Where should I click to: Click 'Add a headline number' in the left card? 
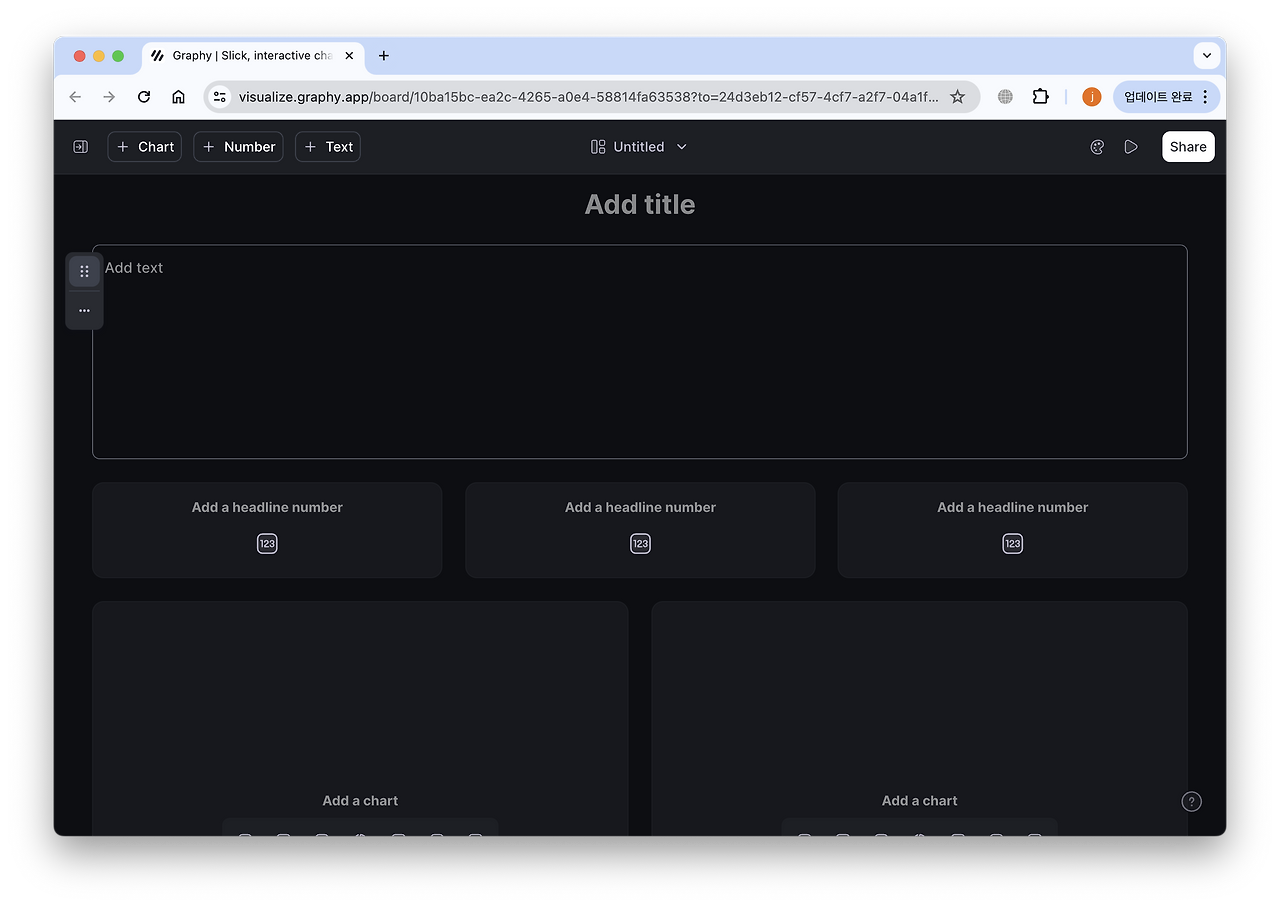tap(267, 507)
